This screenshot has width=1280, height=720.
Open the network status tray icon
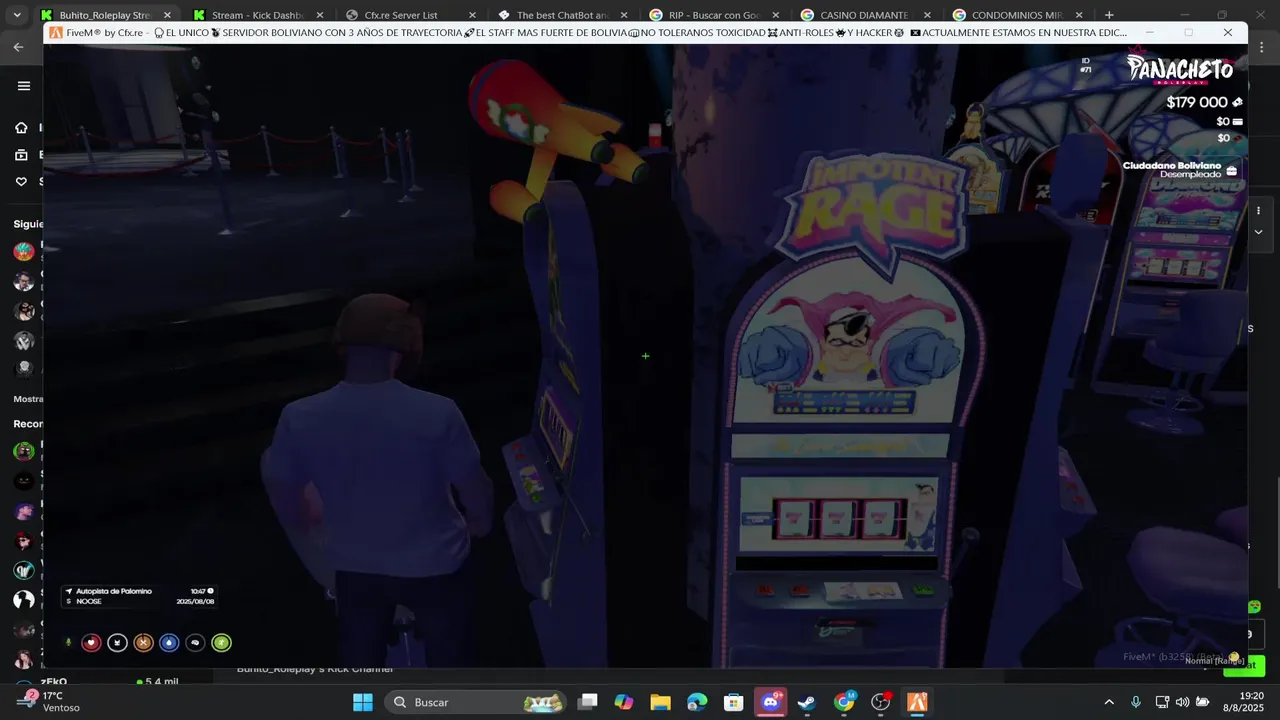[1162, 702]
